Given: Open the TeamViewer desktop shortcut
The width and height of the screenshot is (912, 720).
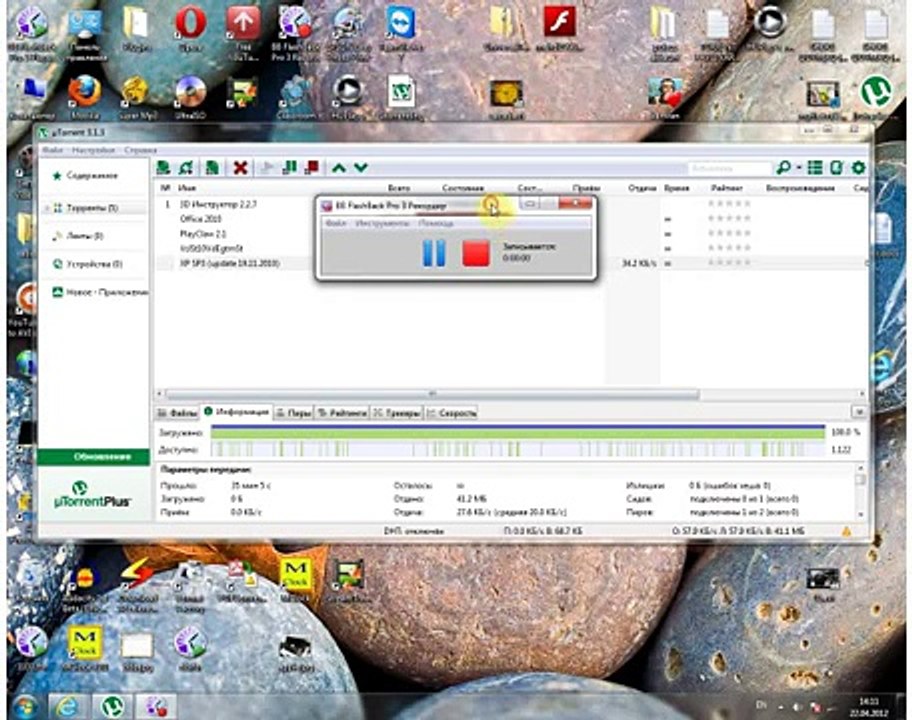Looking at the screenshot, I should pyautogui.click(x=400, y=30).
